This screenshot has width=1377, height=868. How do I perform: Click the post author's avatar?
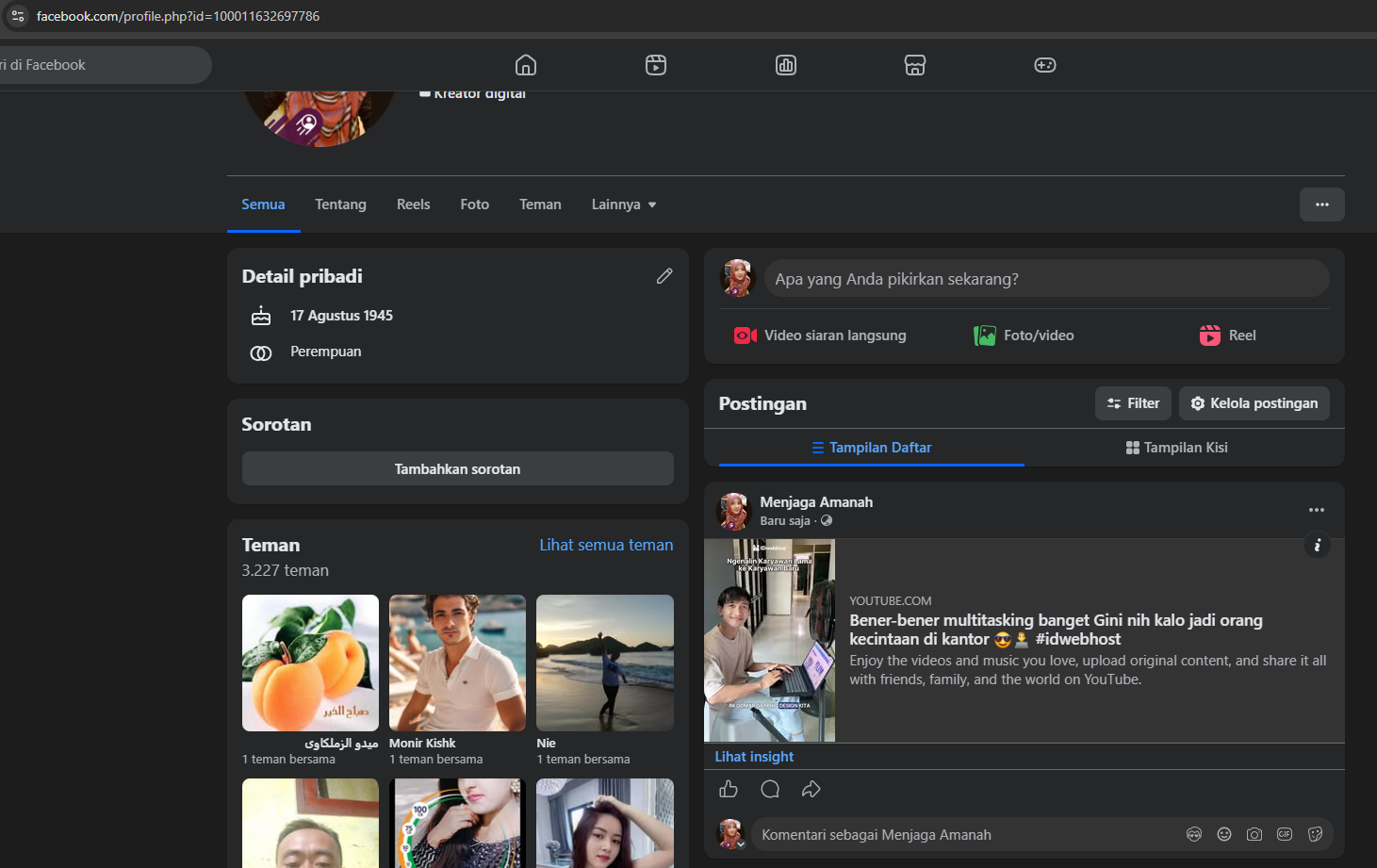click(733, 511)
